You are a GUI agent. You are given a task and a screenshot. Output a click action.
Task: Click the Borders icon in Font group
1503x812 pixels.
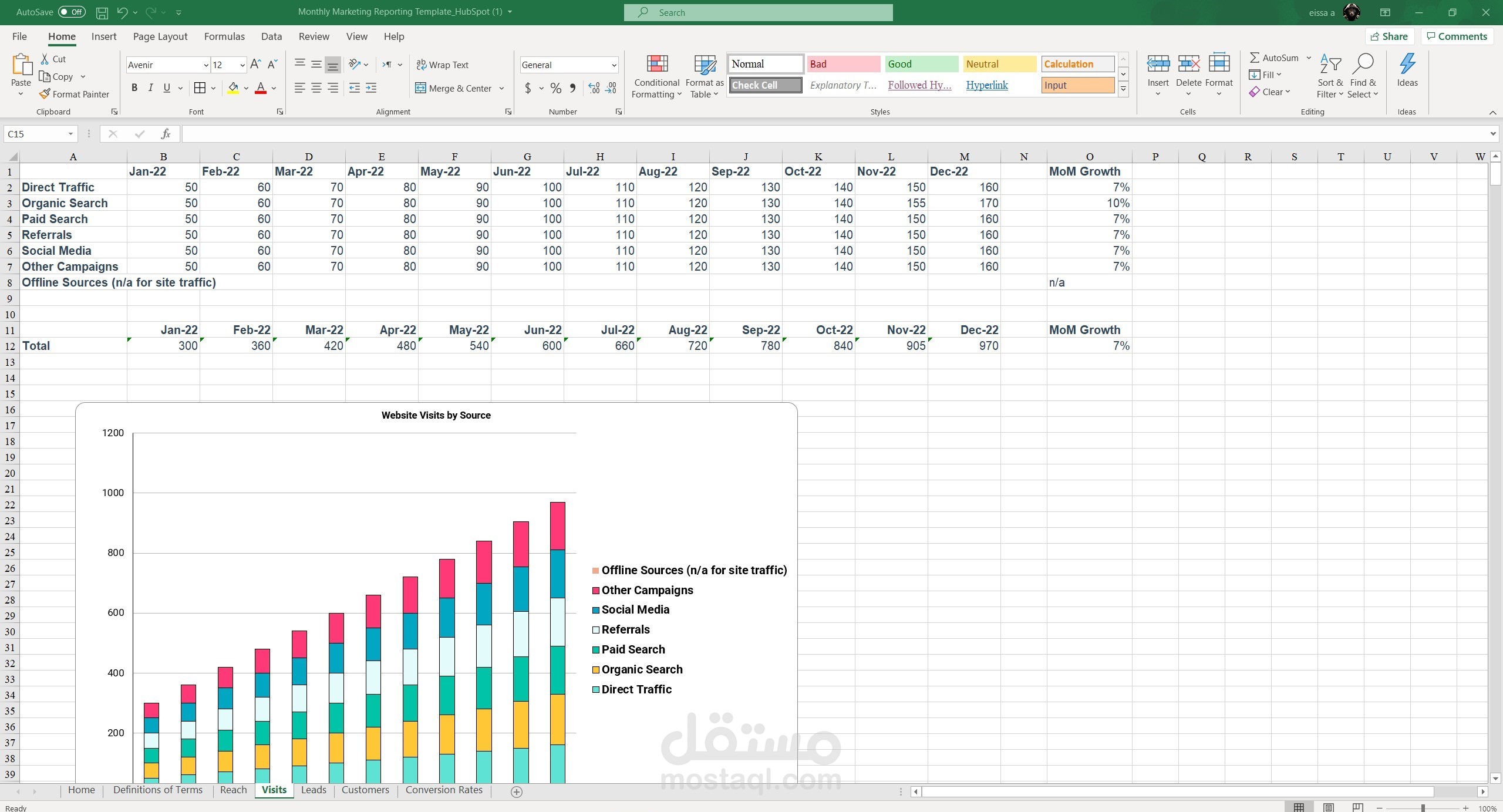coord(200,88)
